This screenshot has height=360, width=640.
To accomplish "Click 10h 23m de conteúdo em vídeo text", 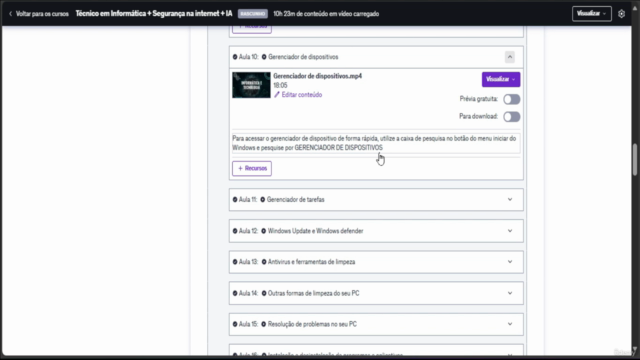I will point(326,14).
